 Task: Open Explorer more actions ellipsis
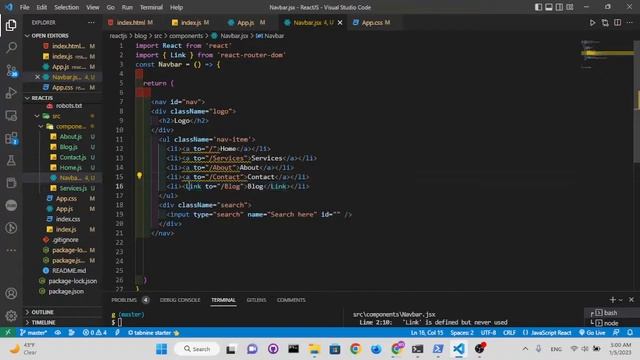(91, 22)
